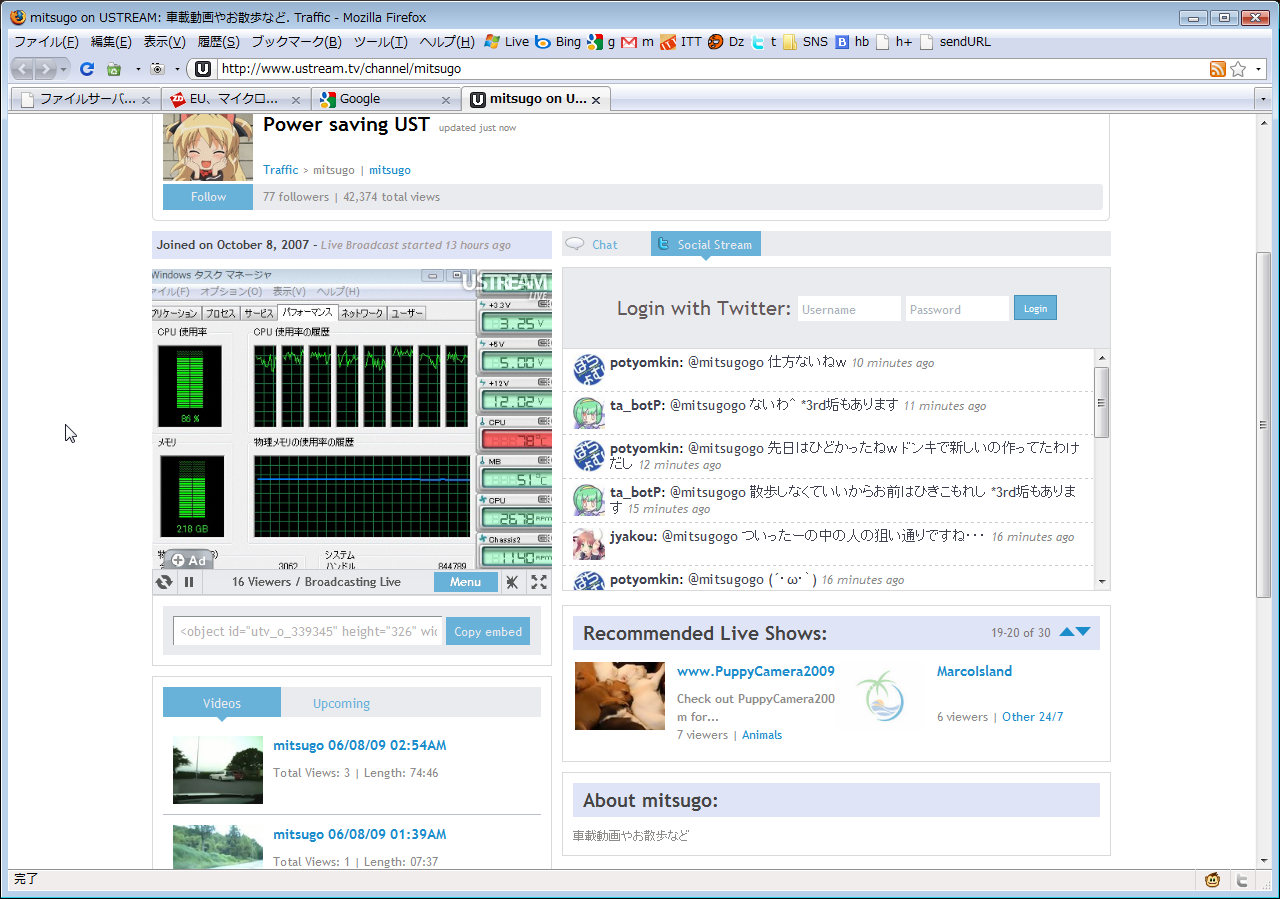Click the Twitter Username field
This screenshot has width=1280, height=899.
pos(849,309)
